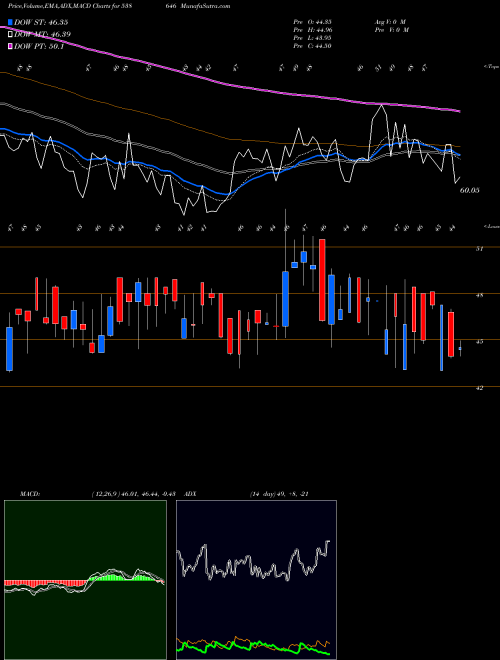The height and width of the screenshot is (660, 500).
Task: Click the 60.05 price label on line chart
Action: coord(470,190)
